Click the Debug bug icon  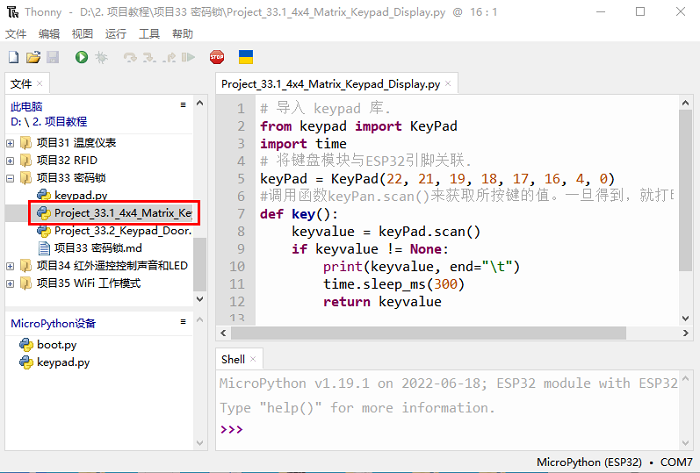coord(101,58)
